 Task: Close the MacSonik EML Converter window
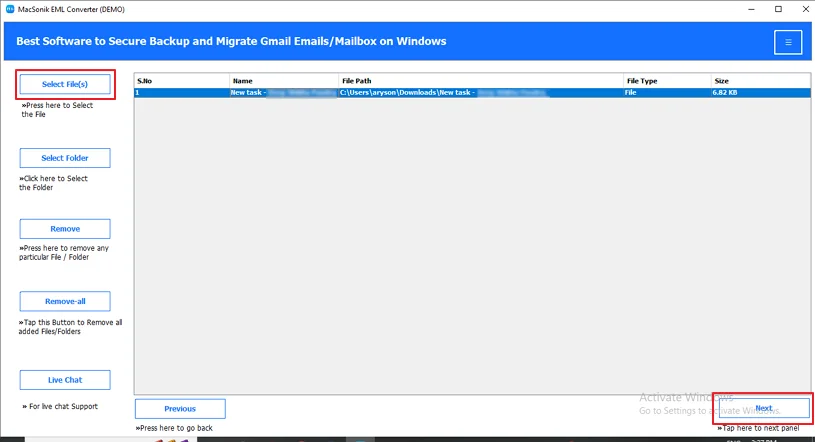(x=806, y=9)
